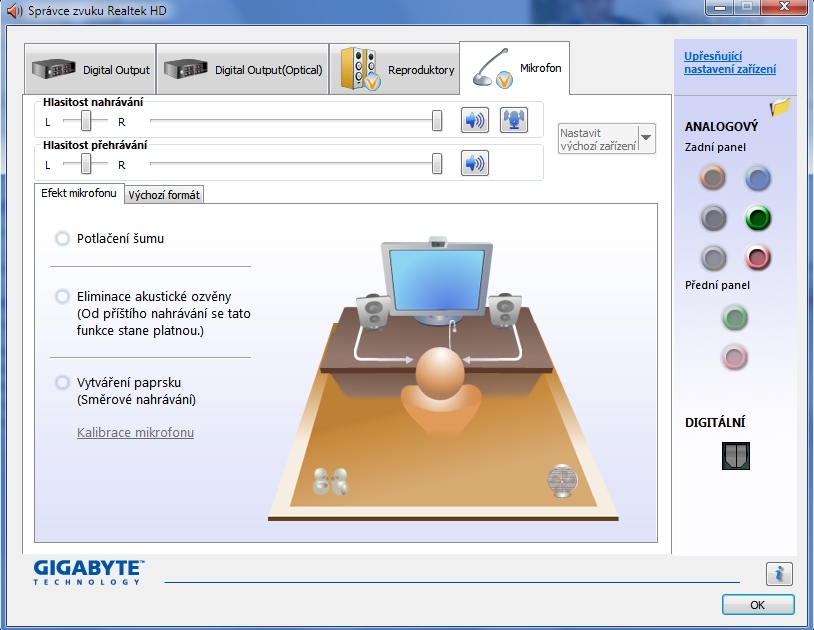Open Kalibrace mikrofonu link
The image size is (814, 630).
point(135,432)
